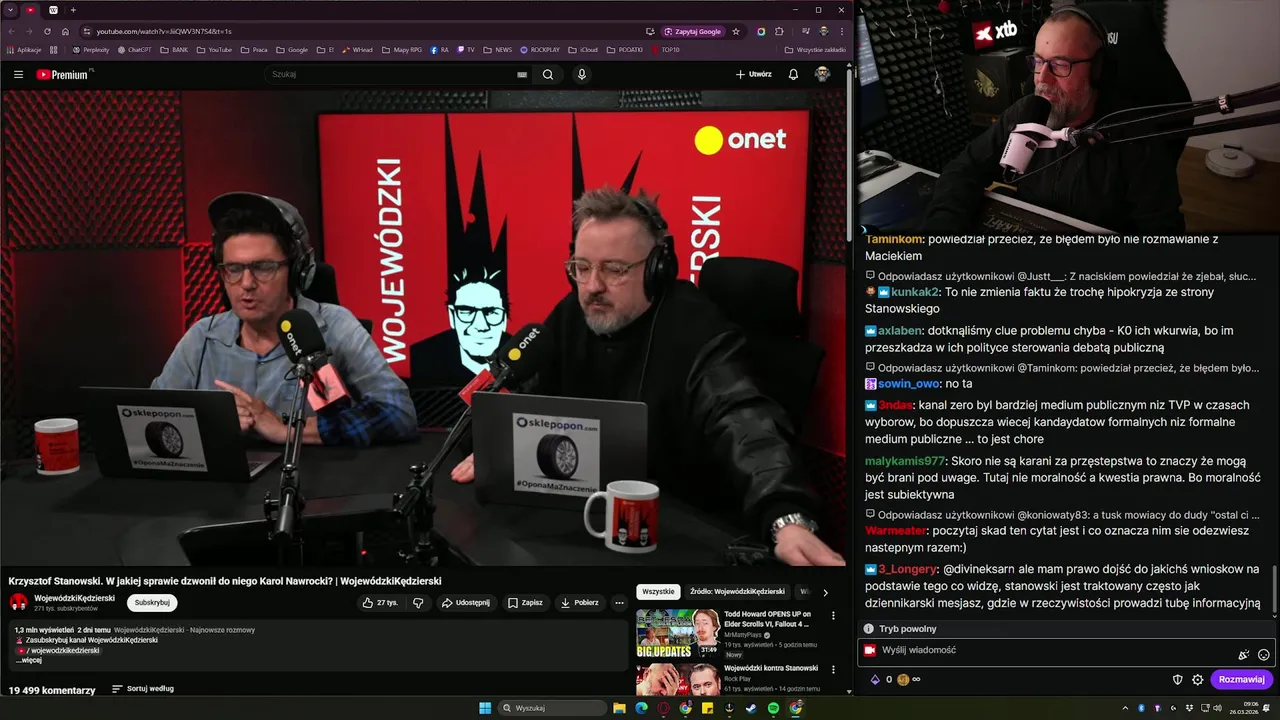Switch to the YouTube browser tab

31,10
